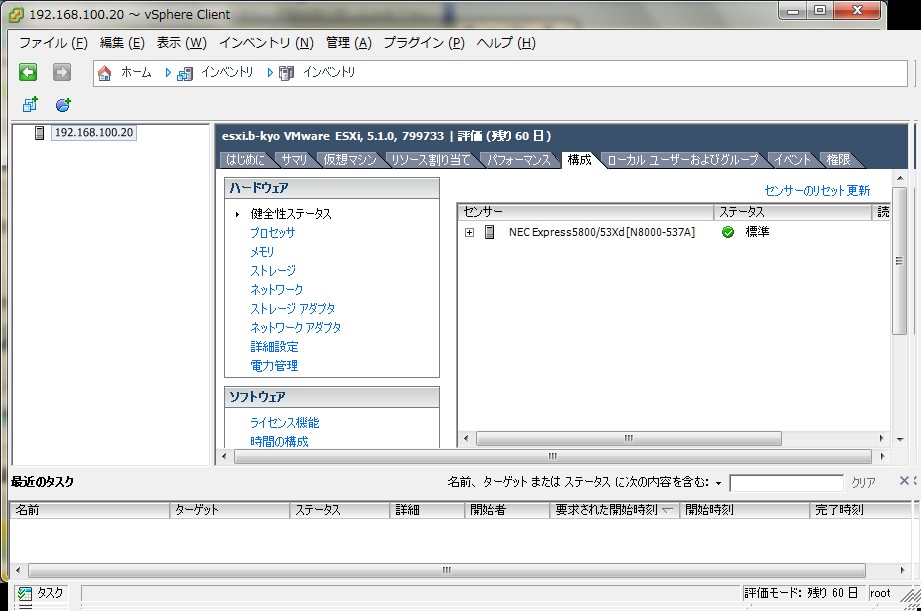
Task: Sort tasks by 名前 column header
Action: (90, 510)
